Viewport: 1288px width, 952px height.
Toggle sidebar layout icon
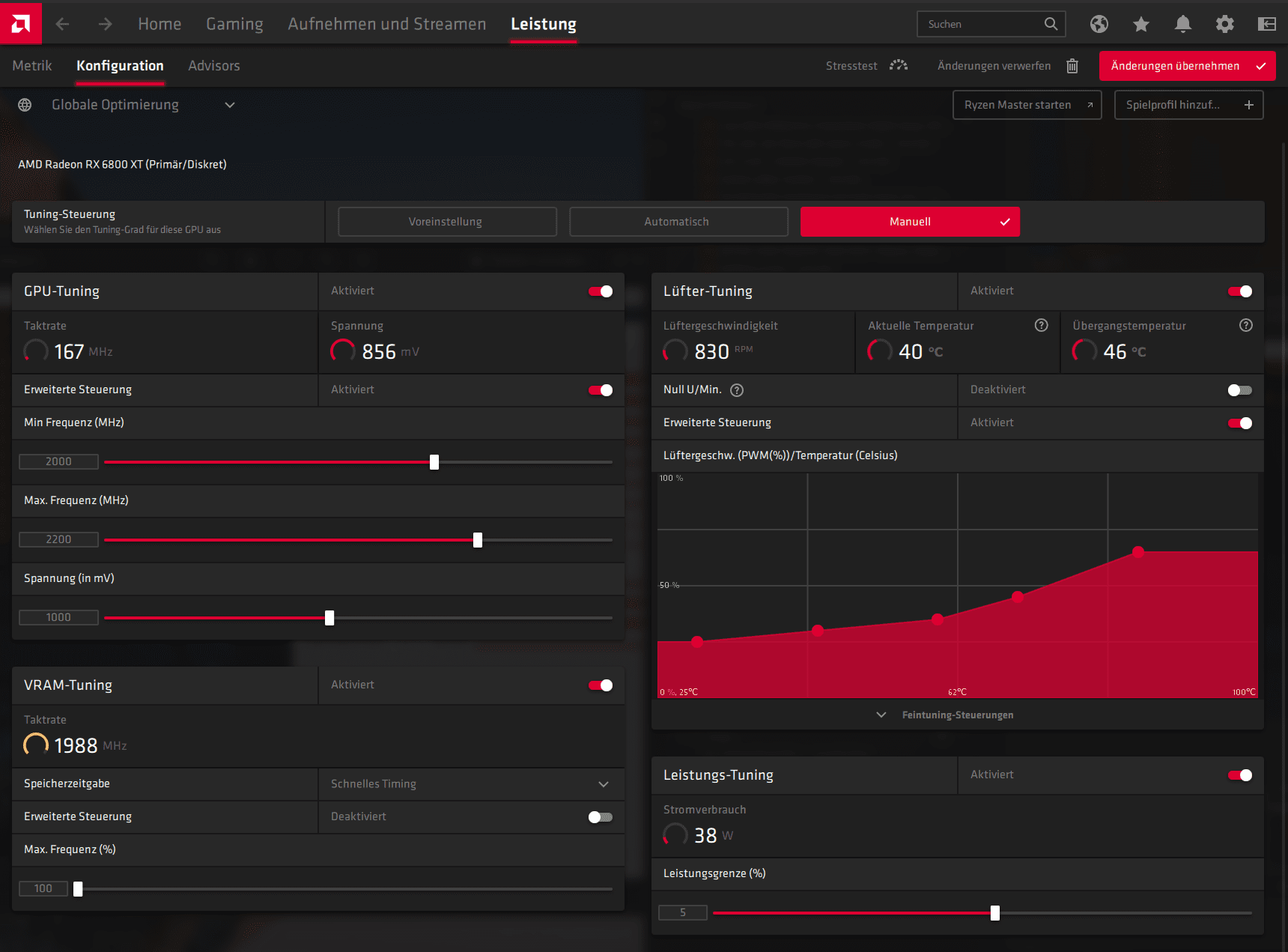[1267, 24]
